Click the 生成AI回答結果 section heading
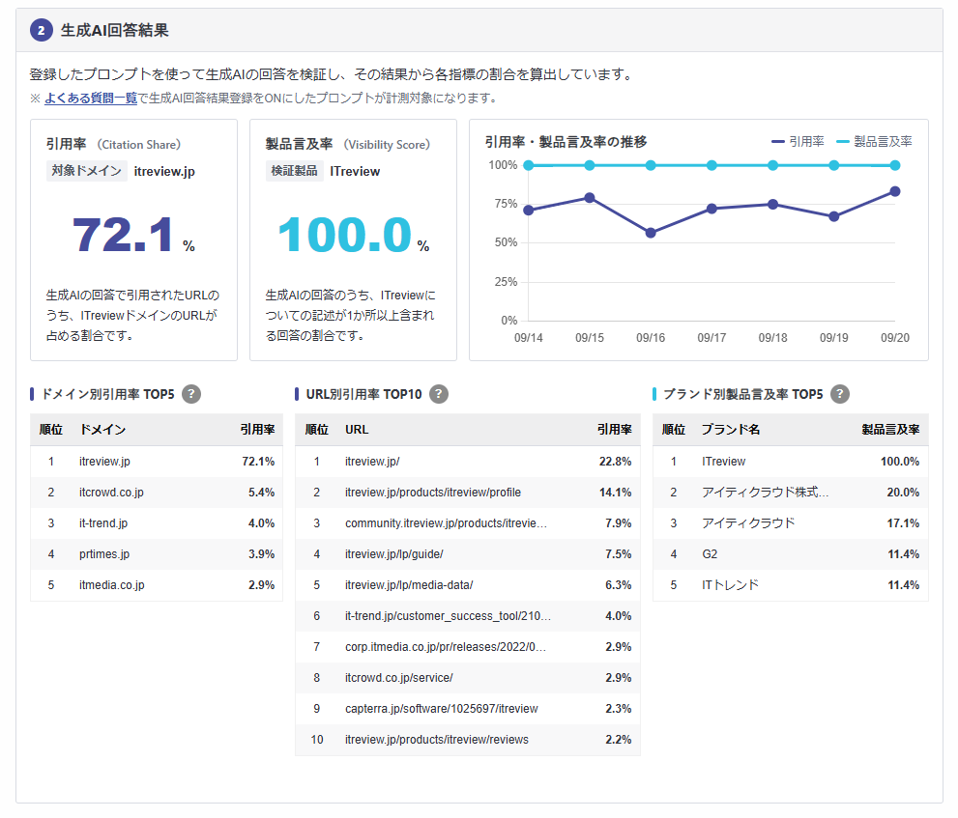The width and height of the screenshot is (958, 818). (114, 30)
